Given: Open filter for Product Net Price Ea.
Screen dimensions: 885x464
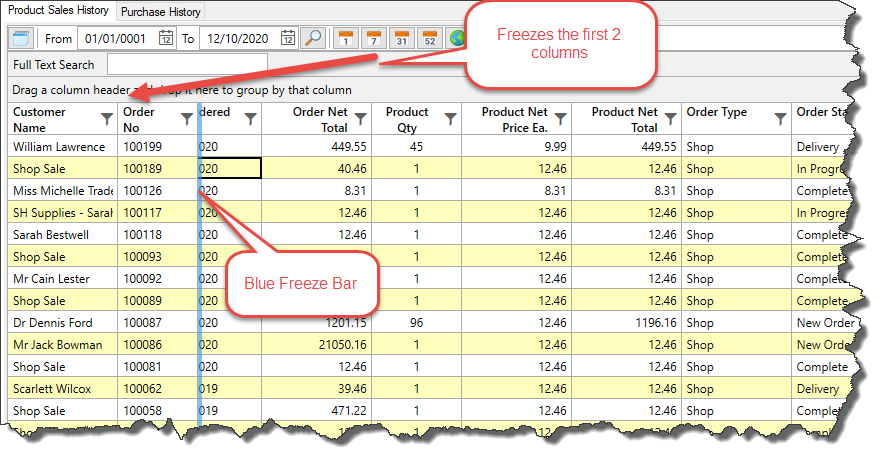Looking at the screenshot, I should (561, 119).
